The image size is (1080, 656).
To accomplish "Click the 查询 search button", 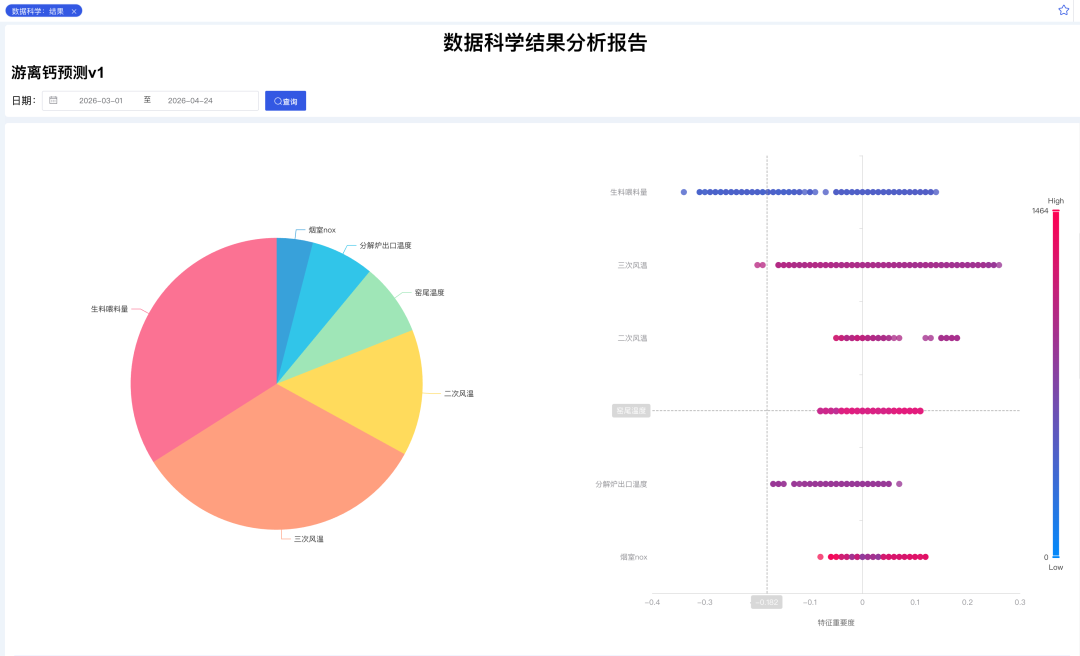I will (285, 101).
